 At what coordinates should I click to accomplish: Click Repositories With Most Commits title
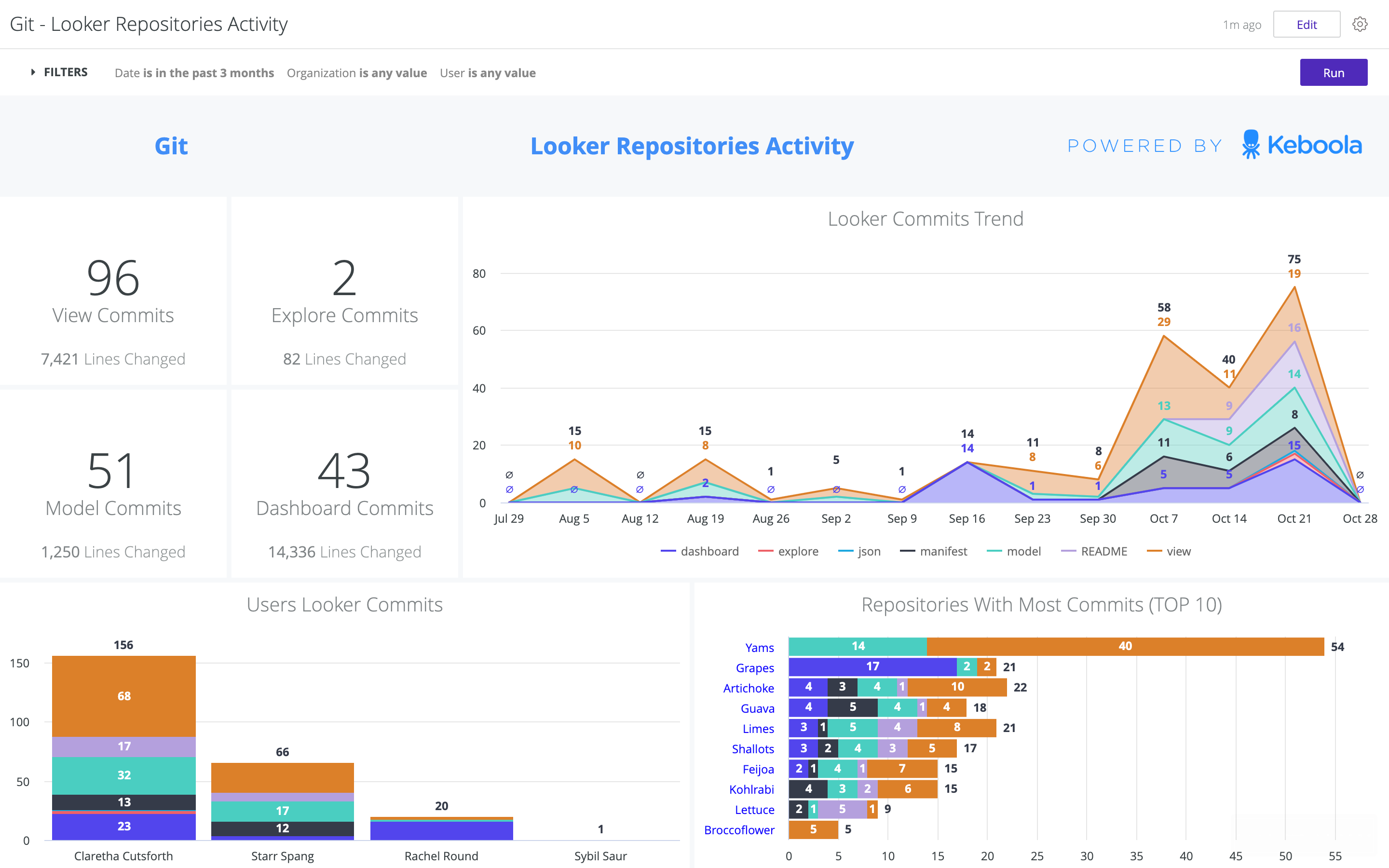coord(1041,605)
